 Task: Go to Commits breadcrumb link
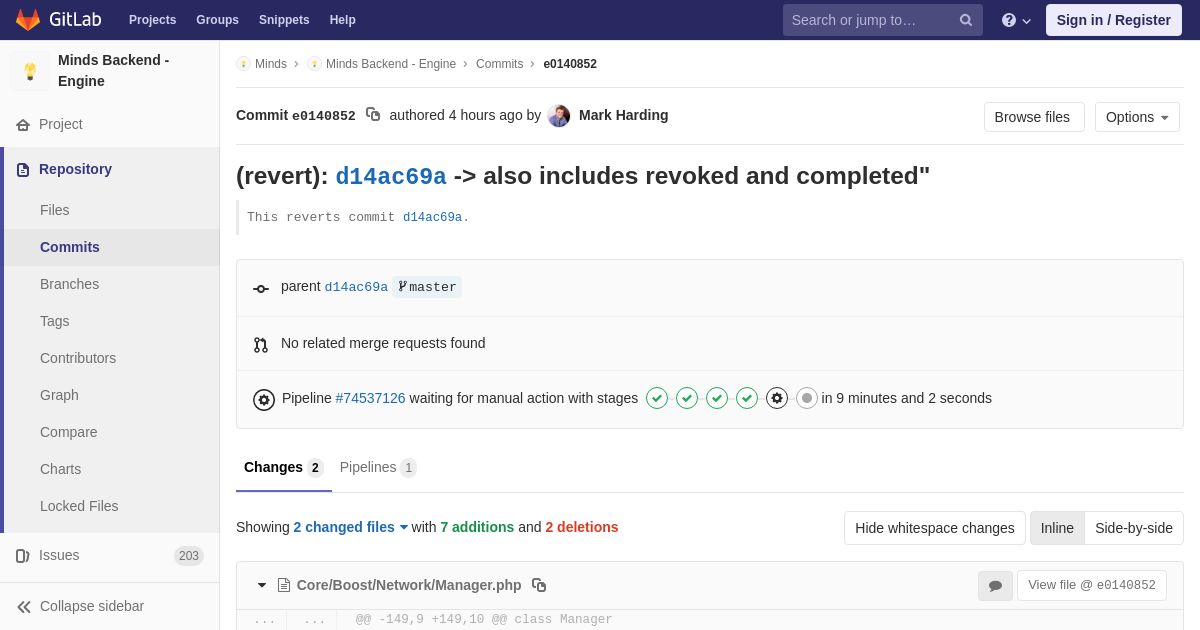(499, 64)
